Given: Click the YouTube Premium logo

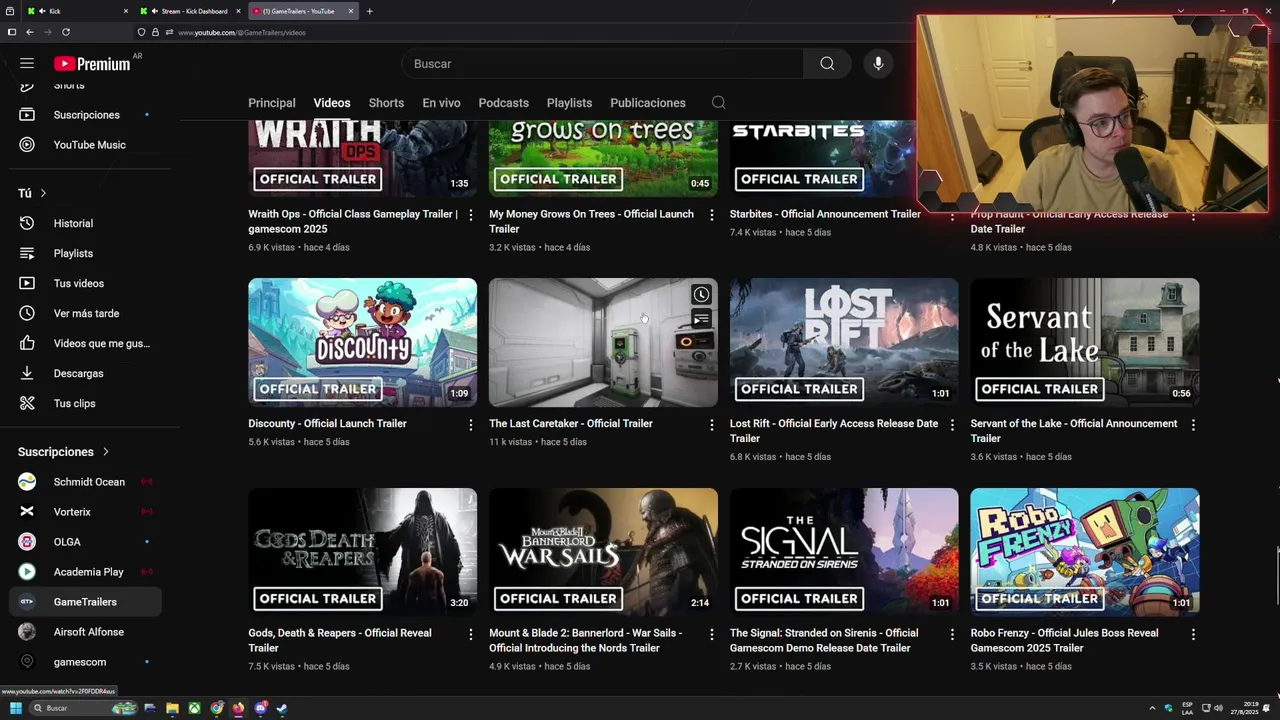Looking at the screenshot, I should pyautogui.click(x=92, y=63).
